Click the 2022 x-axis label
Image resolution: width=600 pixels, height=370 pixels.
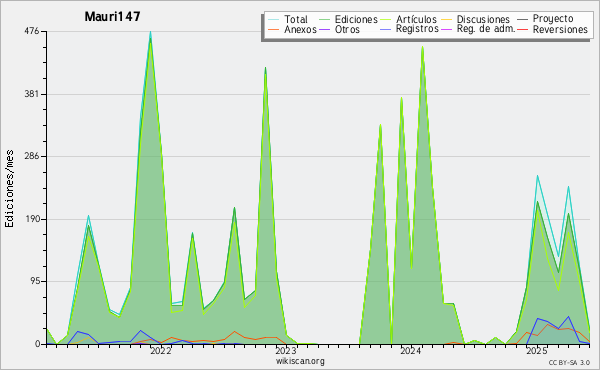160,351
